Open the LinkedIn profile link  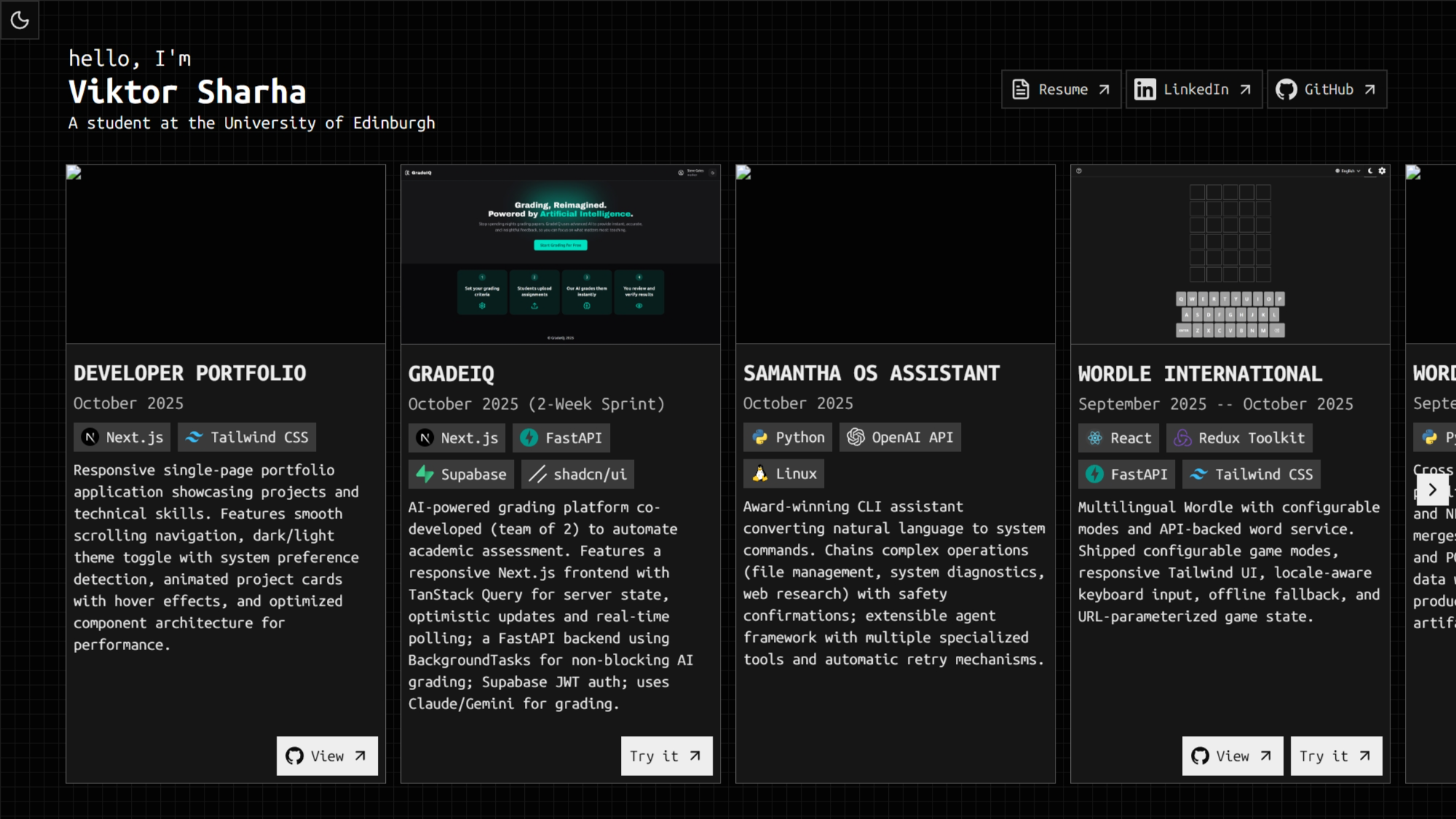[x=1193, y=89]
